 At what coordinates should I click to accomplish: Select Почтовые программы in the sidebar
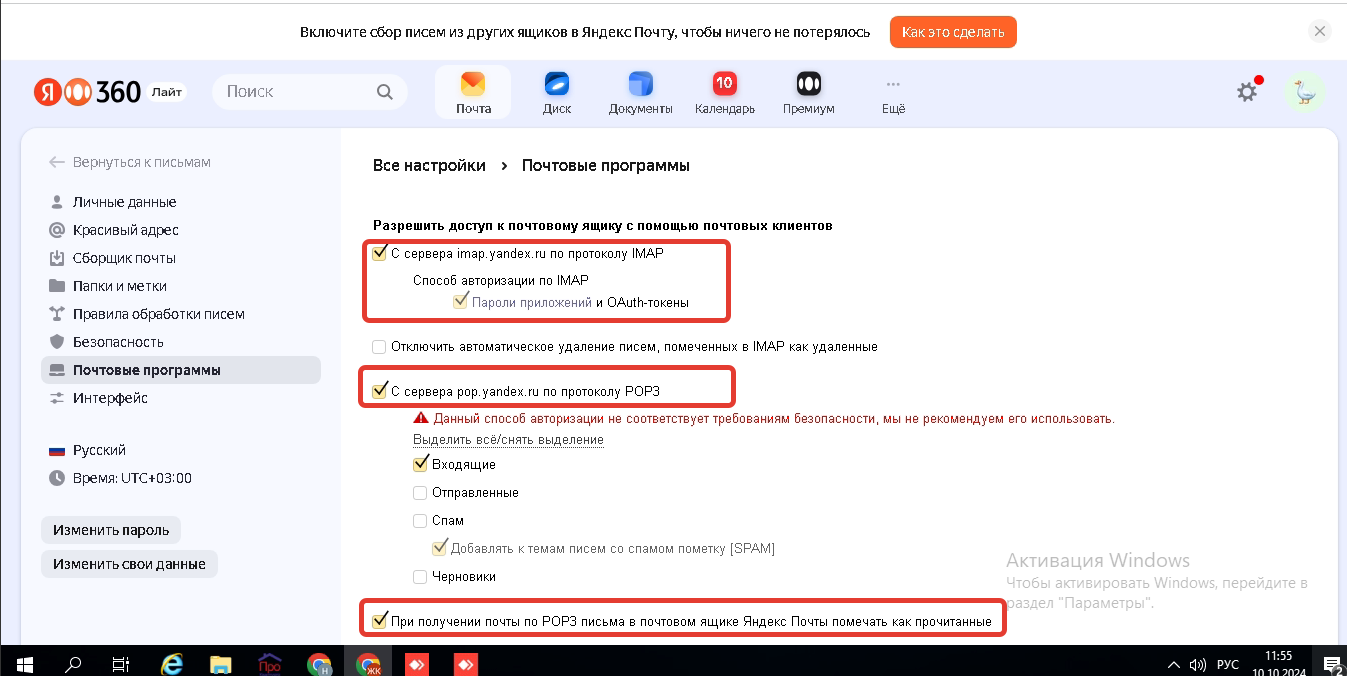pyautogui.click(x=180, y=370)
